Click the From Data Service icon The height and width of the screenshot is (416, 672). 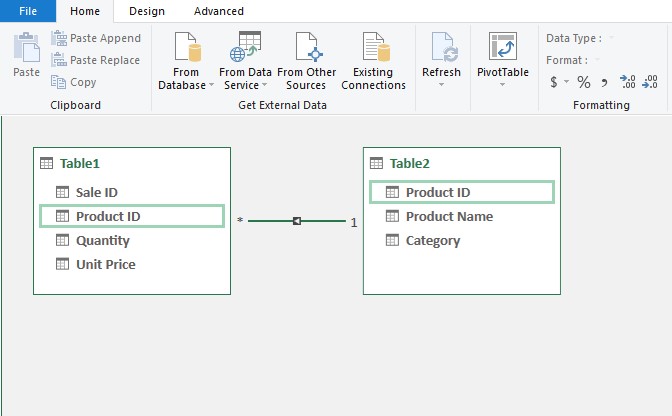tap(245, 47)
